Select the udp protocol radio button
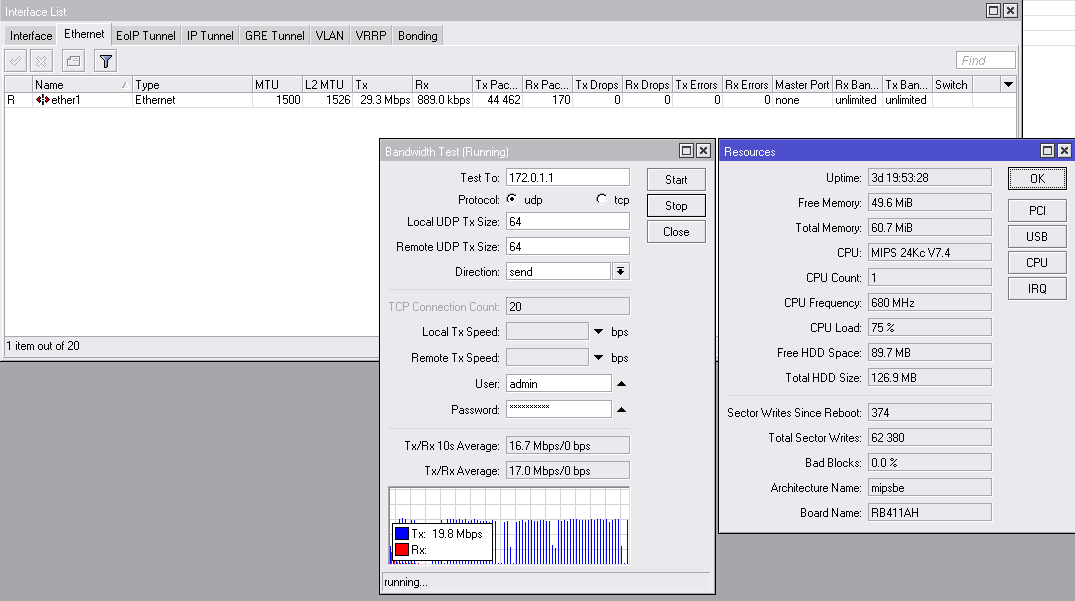Screen dimensions: 1075x601 [x=512, y=199]
